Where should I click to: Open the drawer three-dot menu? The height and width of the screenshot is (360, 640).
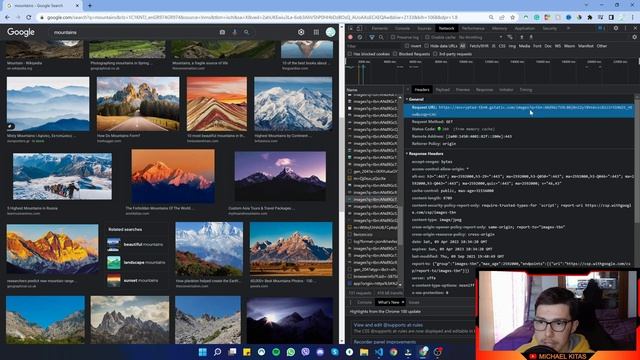[x=351, y=302]
